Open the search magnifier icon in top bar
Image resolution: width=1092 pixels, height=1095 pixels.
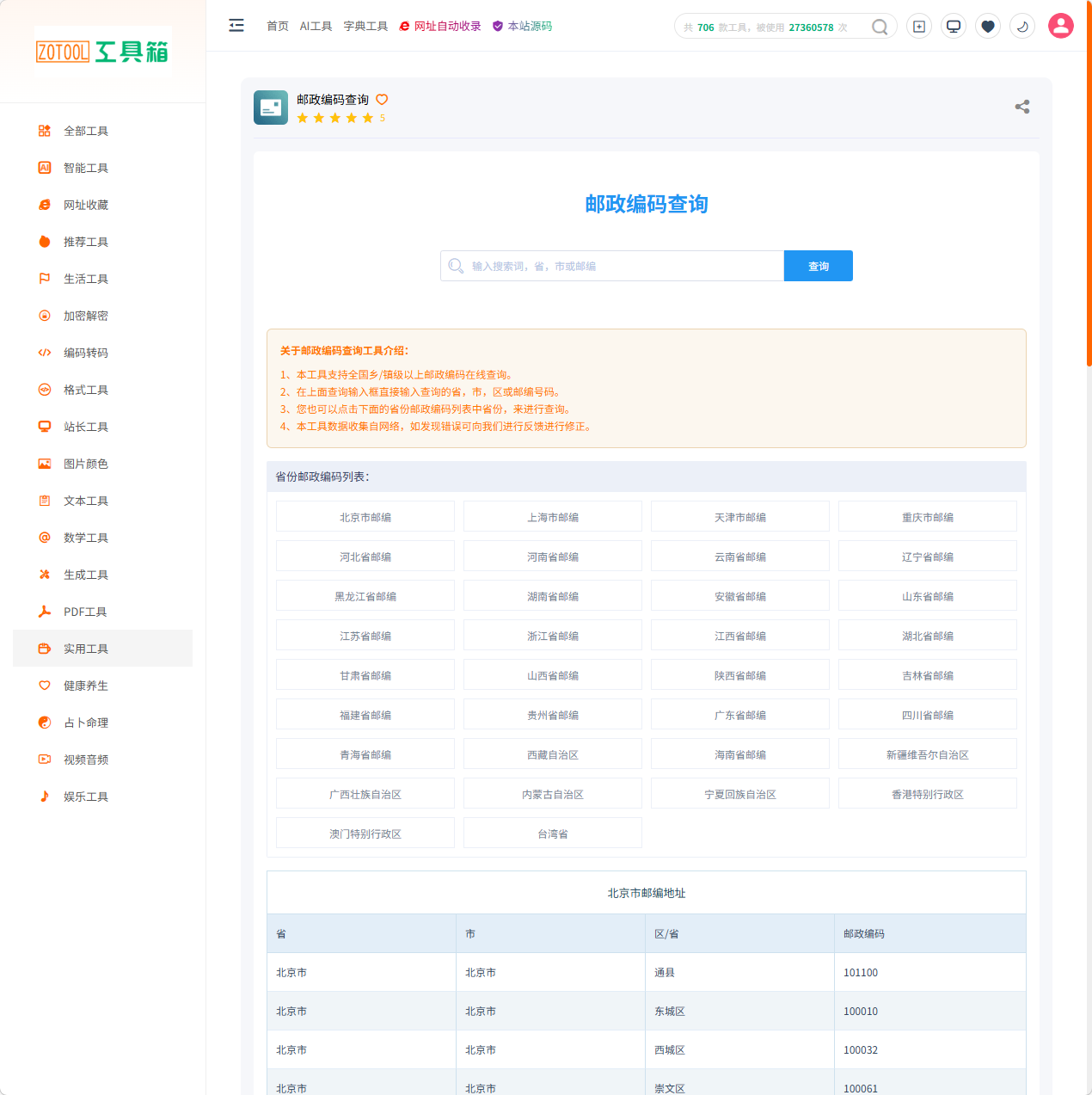(x=879, y=26)
